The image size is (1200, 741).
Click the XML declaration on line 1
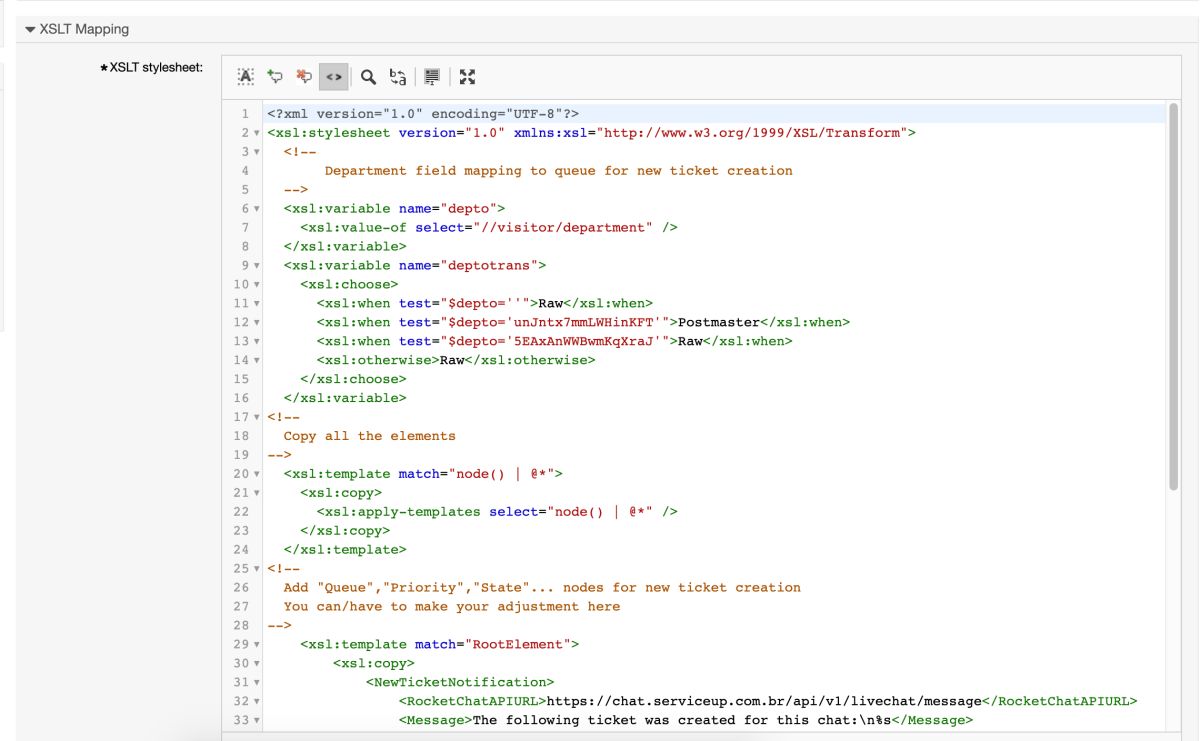click(423, 114)
